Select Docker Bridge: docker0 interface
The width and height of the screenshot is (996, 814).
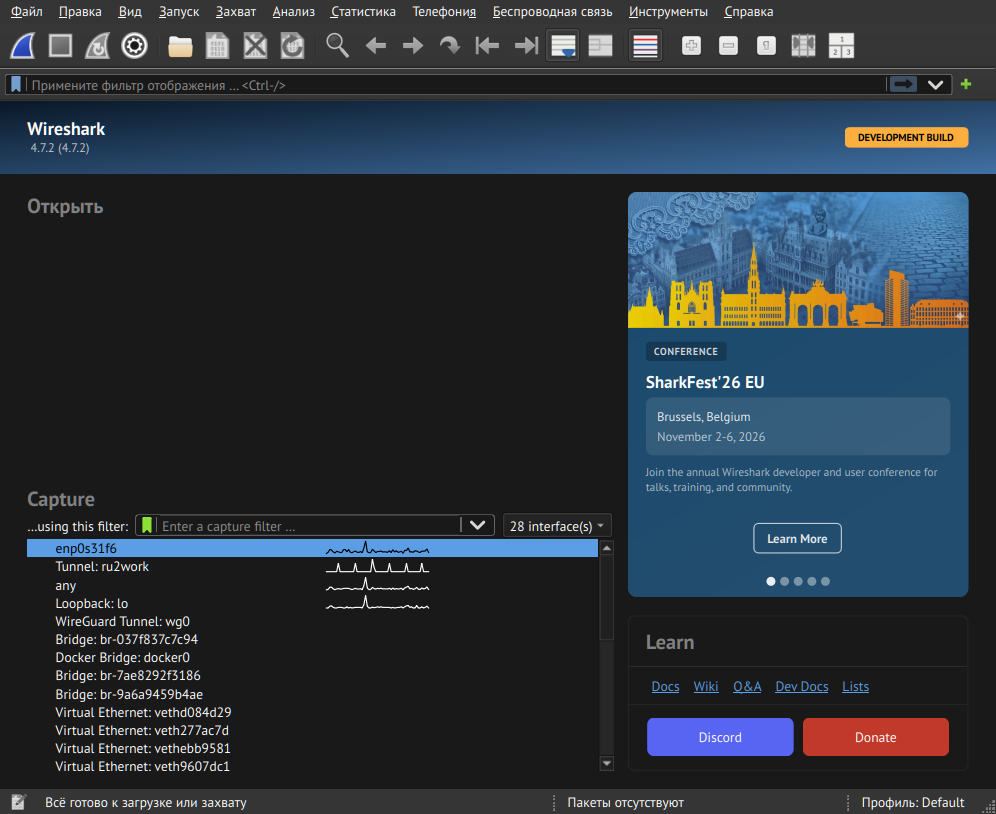[312, 658]
